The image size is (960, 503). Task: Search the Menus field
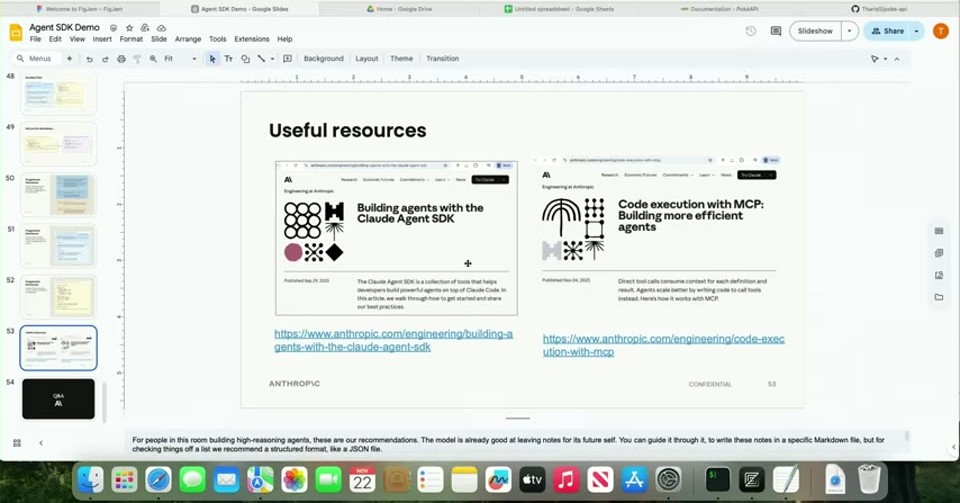37,59
